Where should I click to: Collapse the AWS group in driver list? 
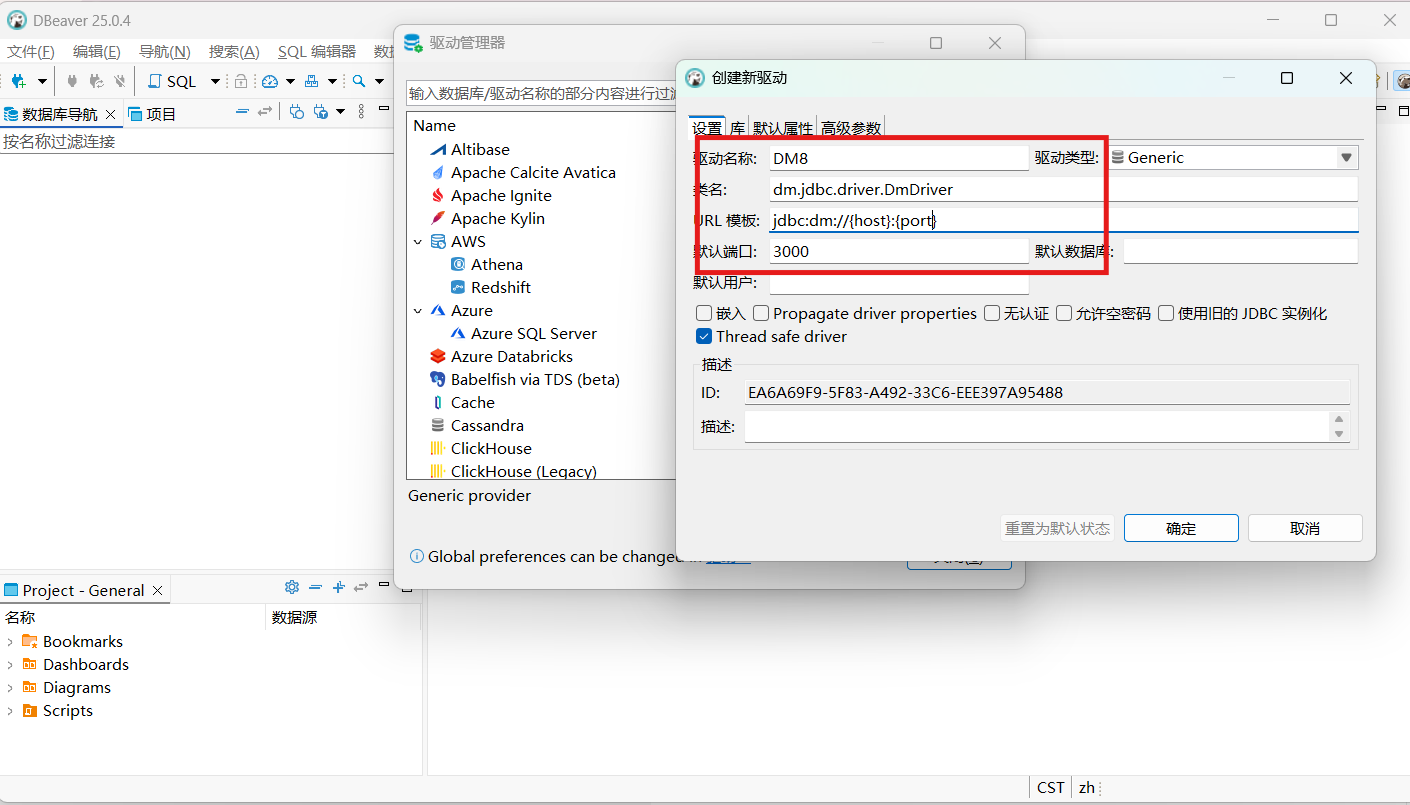418,241
